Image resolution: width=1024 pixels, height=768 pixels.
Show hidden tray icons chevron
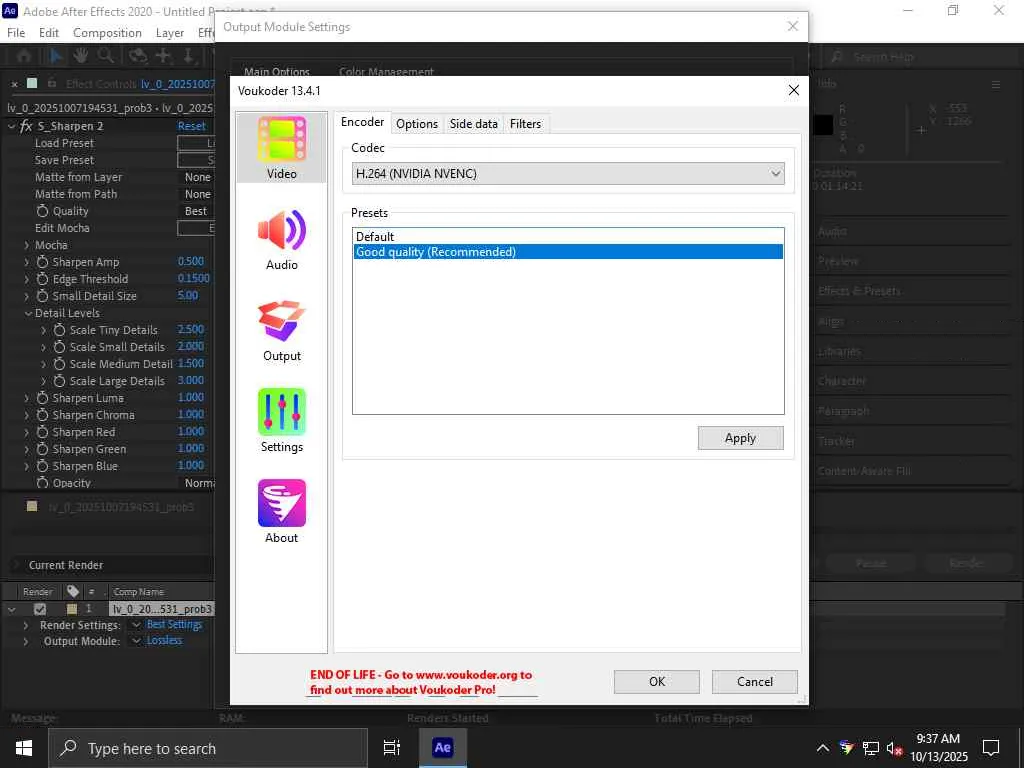823,748
